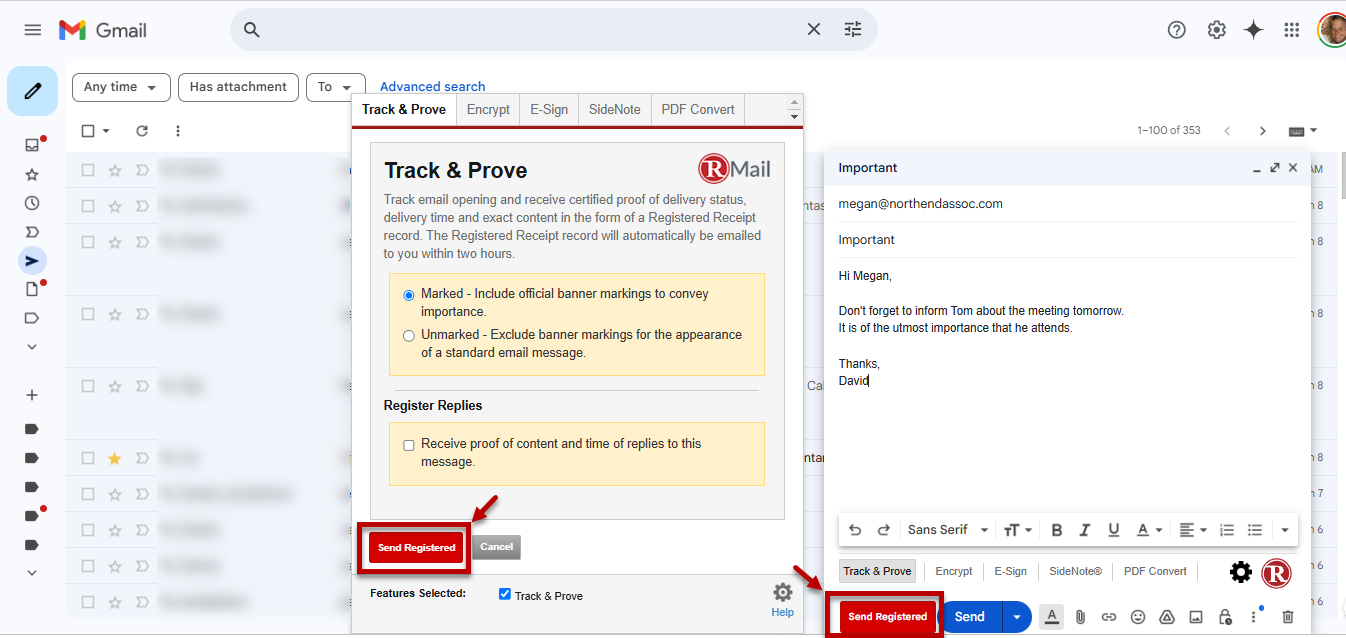This screenshot has height=638, width=1346.
Task: Switch to E-Sign tab in RMail dialog
Action: pos(549,110)
